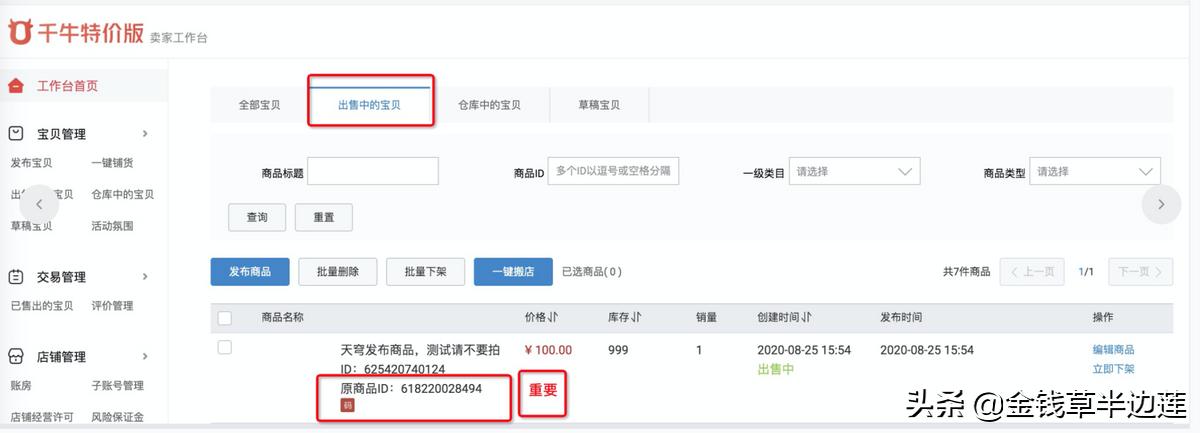Viewport: 1200px width, 433px height.
Task: Open 店铺经营许可 in sidebar
Action: click(x=42, y=417)
